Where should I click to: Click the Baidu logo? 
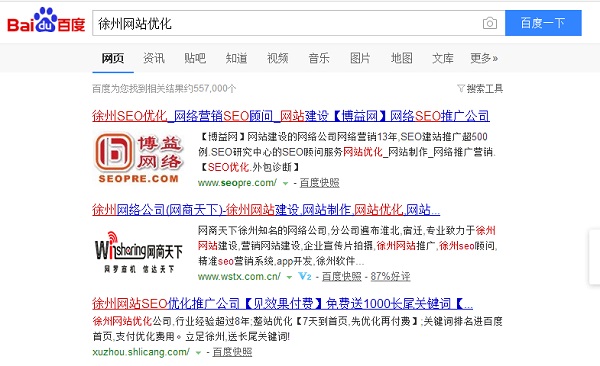tap(46, 21)
